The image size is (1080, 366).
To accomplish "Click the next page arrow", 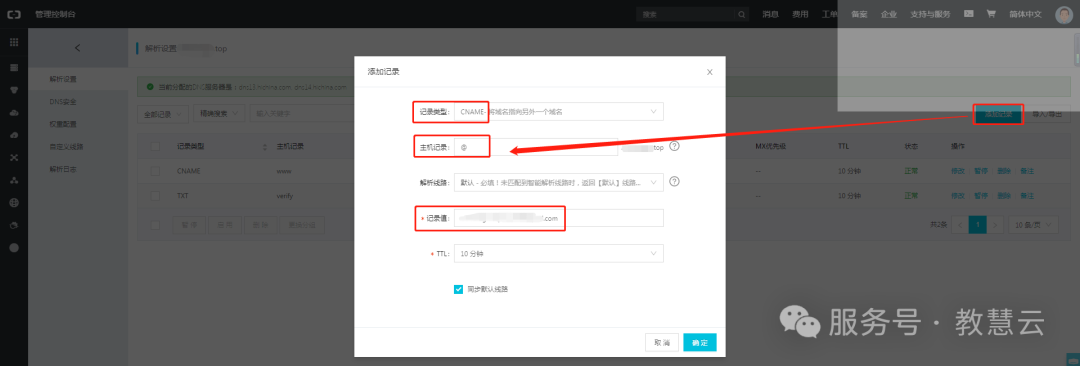I will [x=995, y=225].
